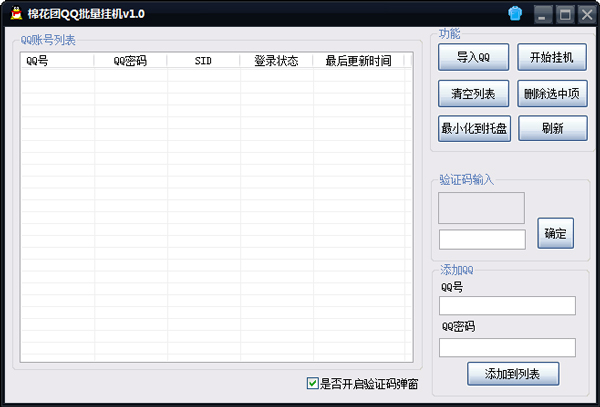Confirm captcha with the 确定 button
600x407 pixels.
point(555,234)
